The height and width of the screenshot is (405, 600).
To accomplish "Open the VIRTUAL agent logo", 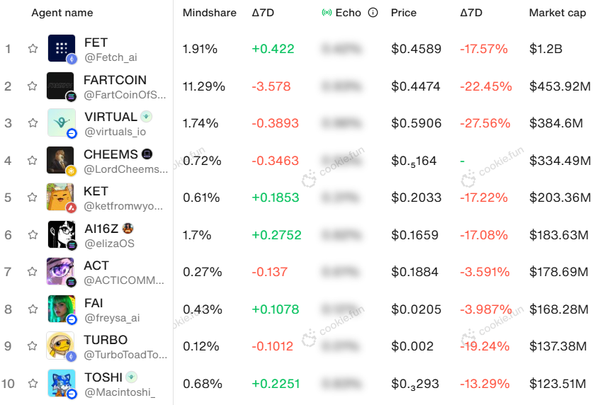I will (61, 123).
